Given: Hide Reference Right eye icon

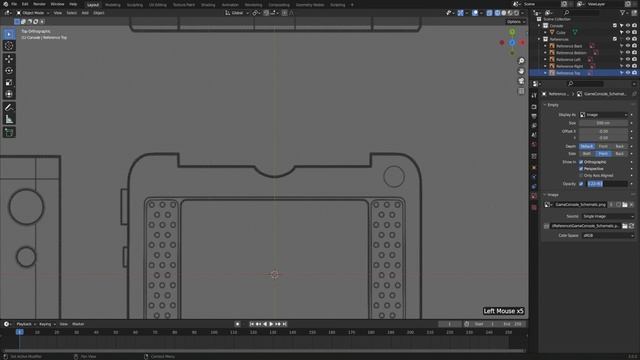Looking at the screenshot, I should 628,66.
